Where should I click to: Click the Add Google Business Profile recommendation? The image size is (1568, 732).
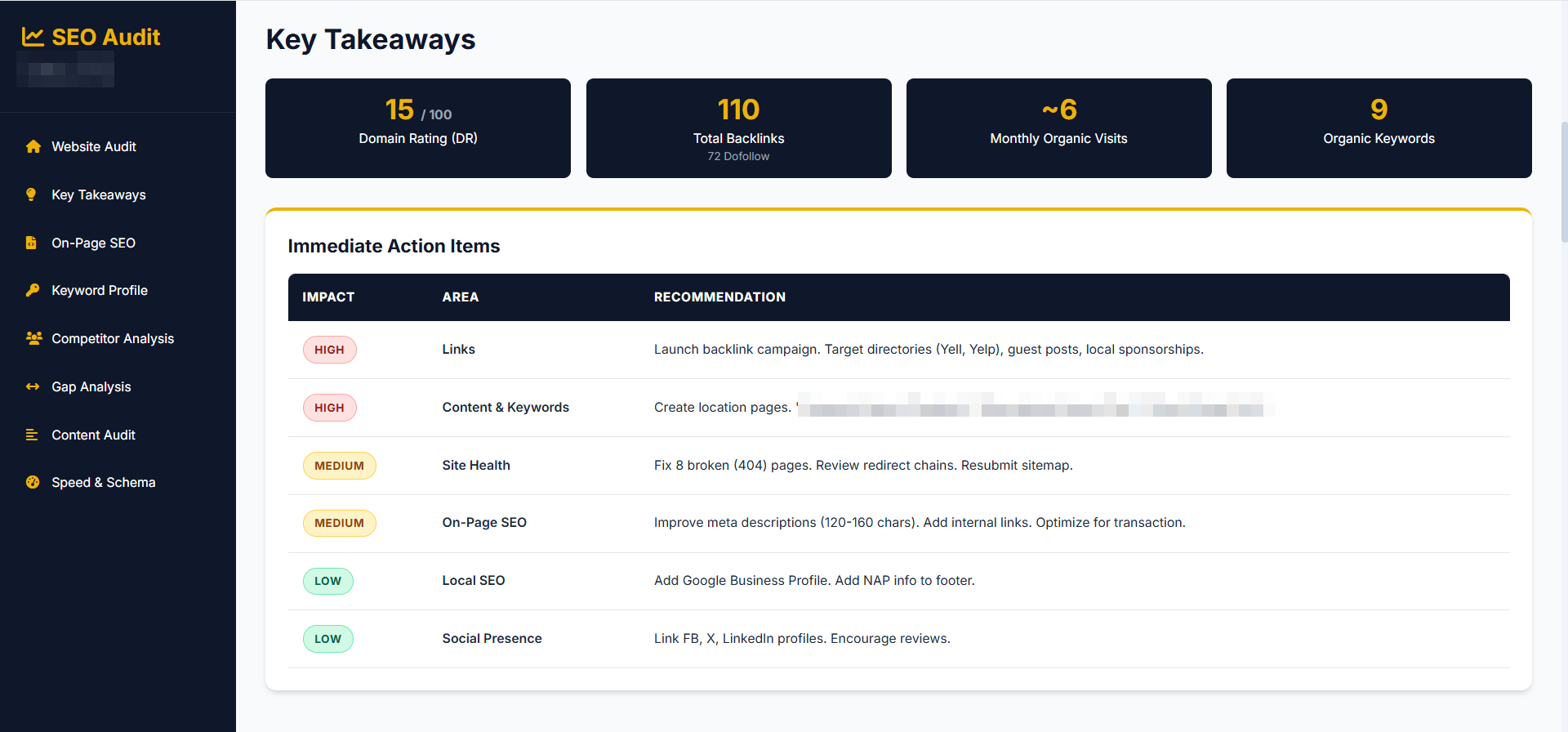[x=814, y=581]
